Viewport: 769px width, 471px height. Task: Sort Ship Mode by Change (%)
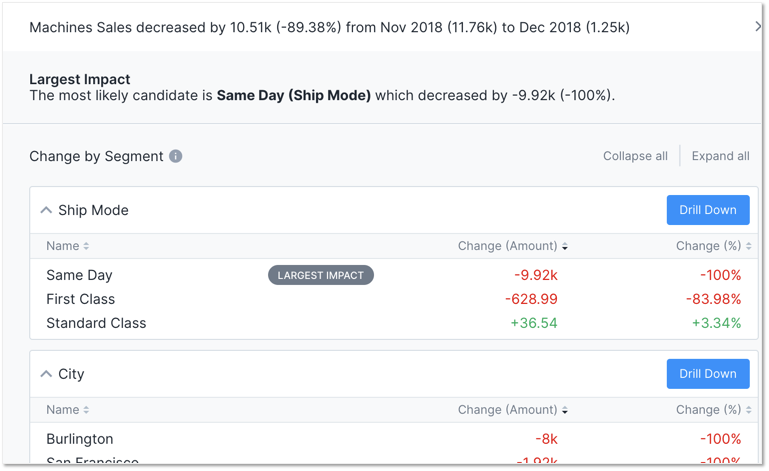click(714, 246)
